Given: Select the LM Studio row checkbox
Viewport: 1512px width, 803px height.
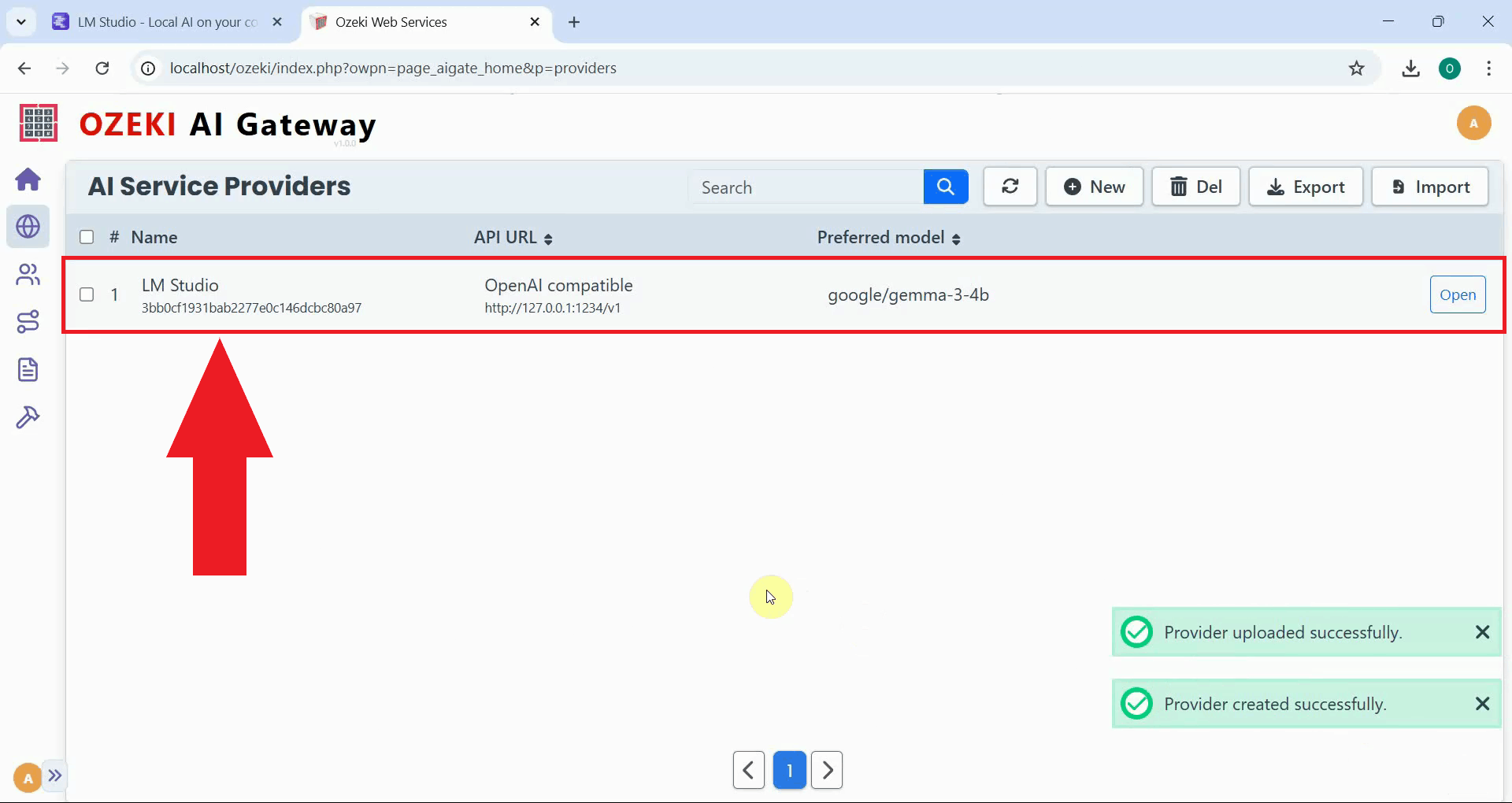Looking at the screenshot, I should (87, 294).
